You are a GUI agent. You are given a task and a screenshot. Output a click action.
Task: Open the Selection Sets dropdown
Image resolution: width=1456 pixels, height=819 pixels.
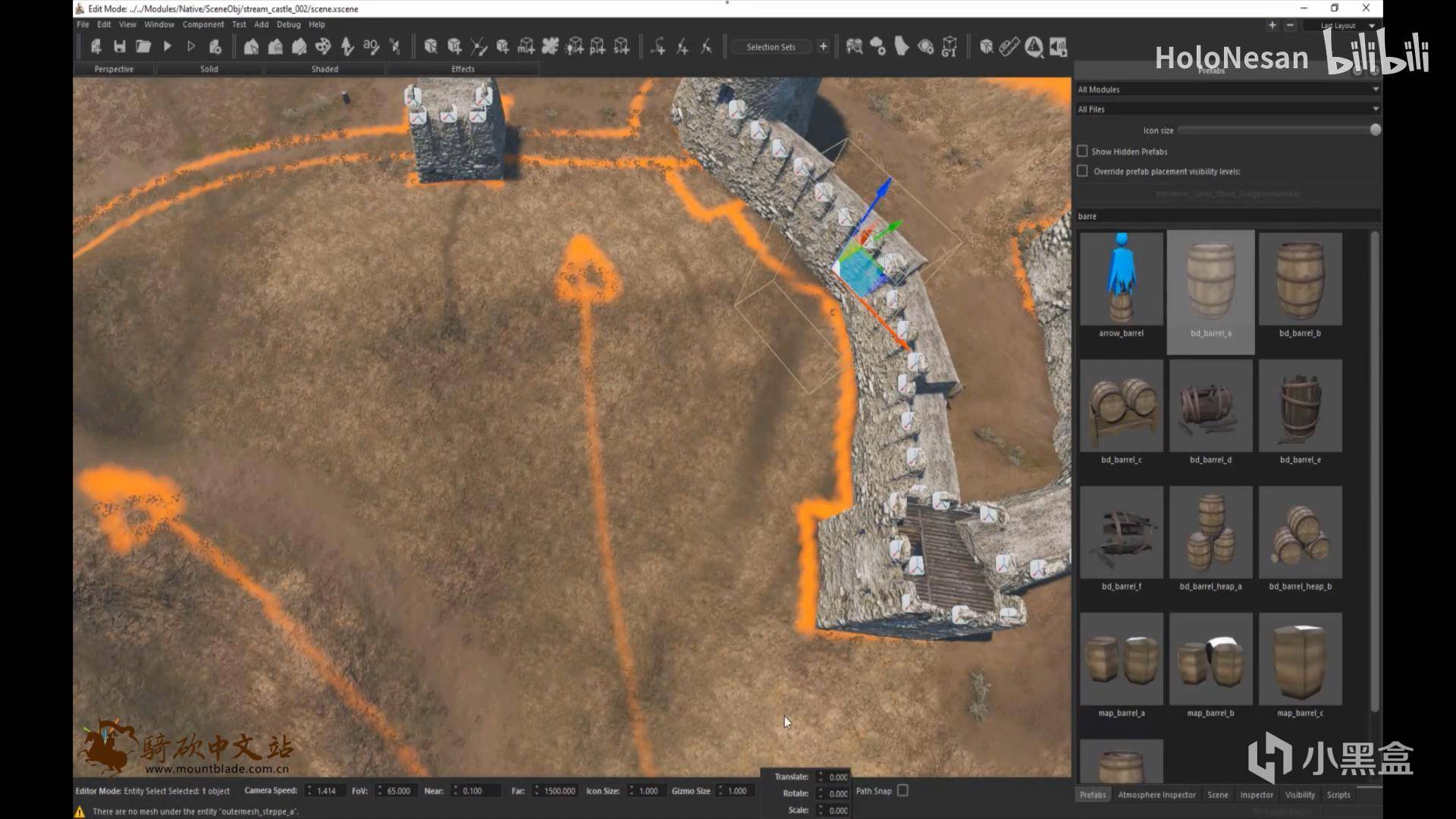point(770,47)
